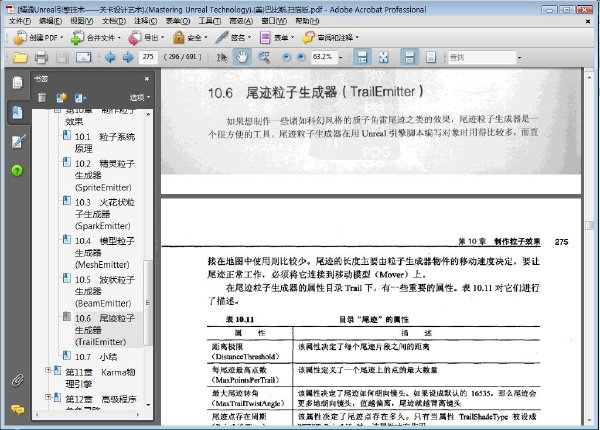The width and height of the screenshot is (600, 430).
Task: Click the zoom out minus button
Action: [x=286, y=57]
